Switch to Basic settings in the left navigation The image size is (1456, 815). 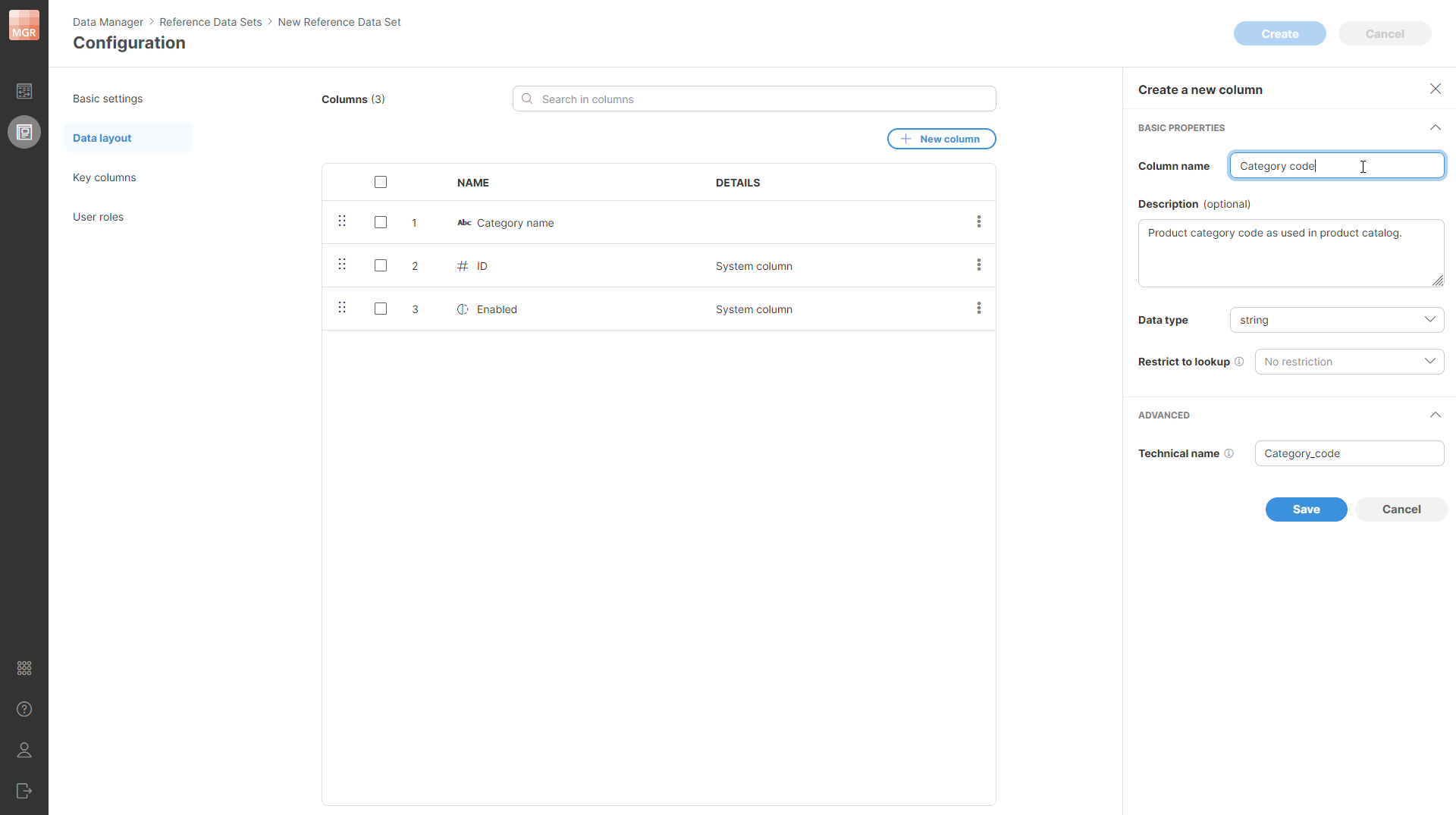[108, 98]
